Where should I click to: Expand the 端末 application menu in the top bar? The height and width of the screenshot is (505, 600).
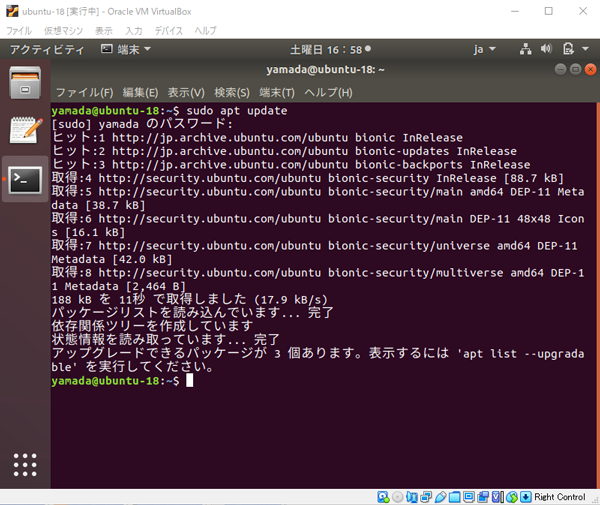(x=126, y=49)
